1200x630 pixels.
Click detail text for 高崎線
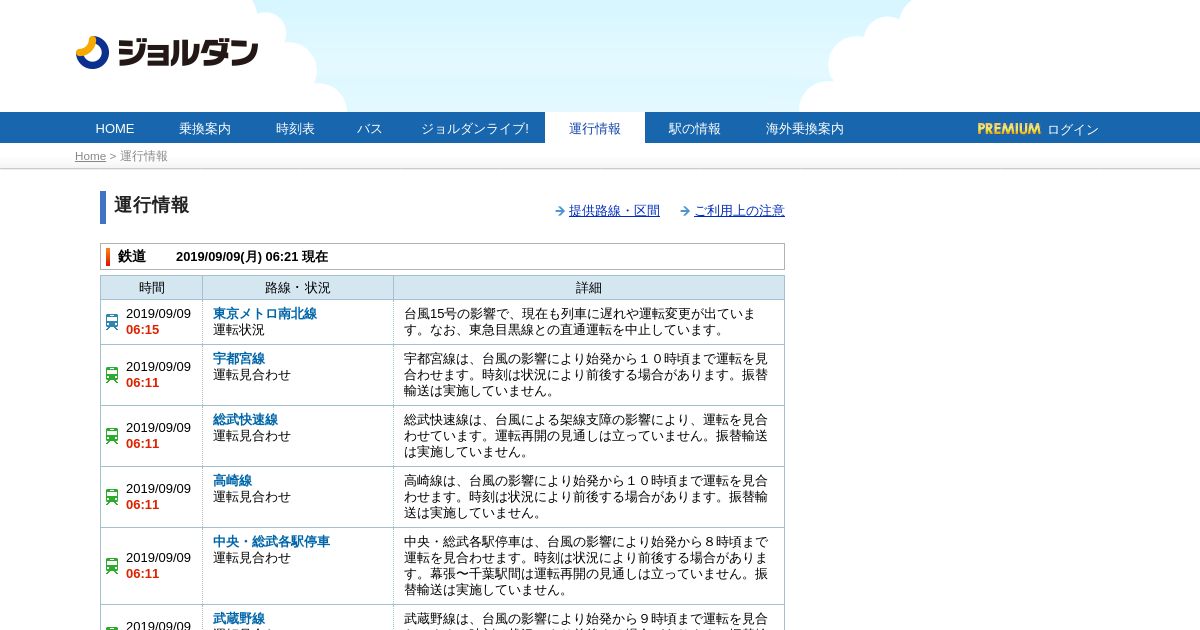coord(586,497)
